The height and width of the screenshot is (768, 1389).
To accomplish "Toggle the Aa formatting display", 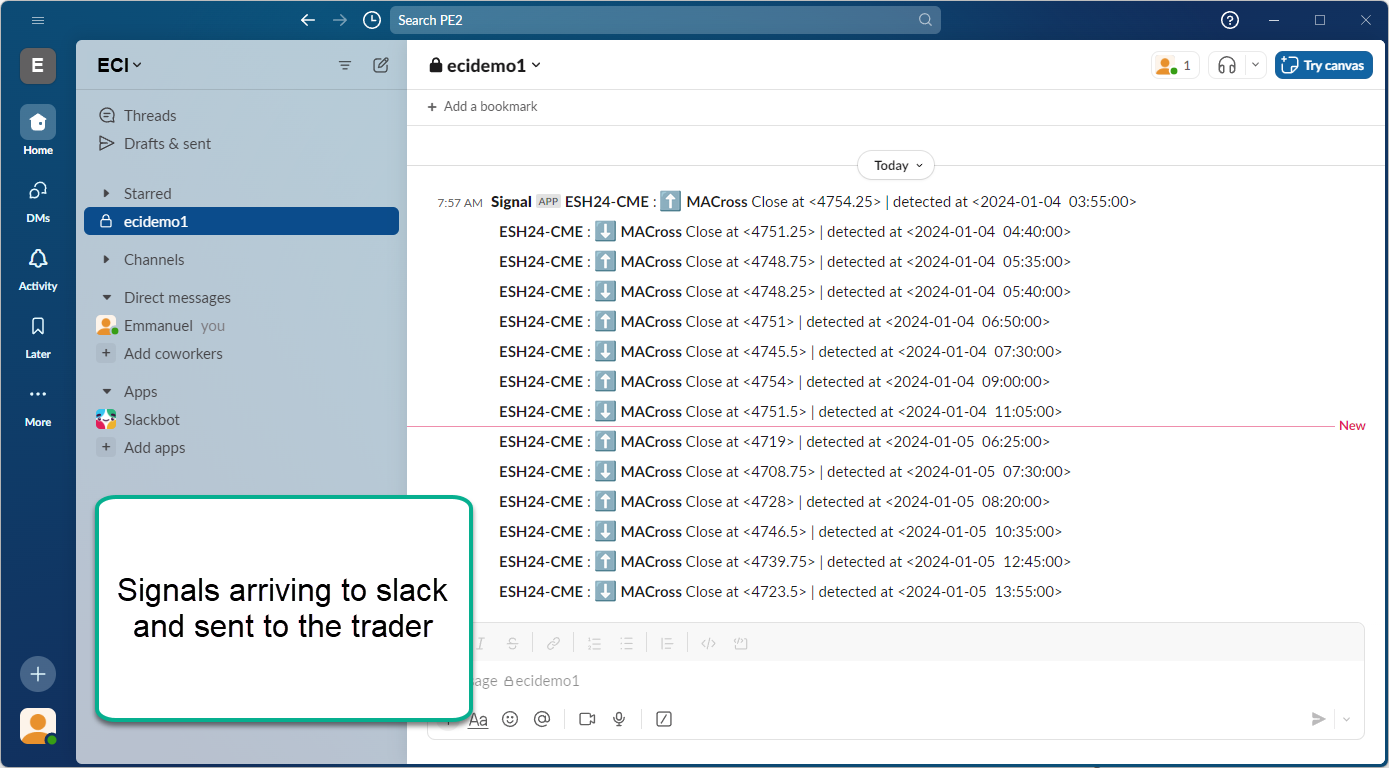I will coord(478,719).
